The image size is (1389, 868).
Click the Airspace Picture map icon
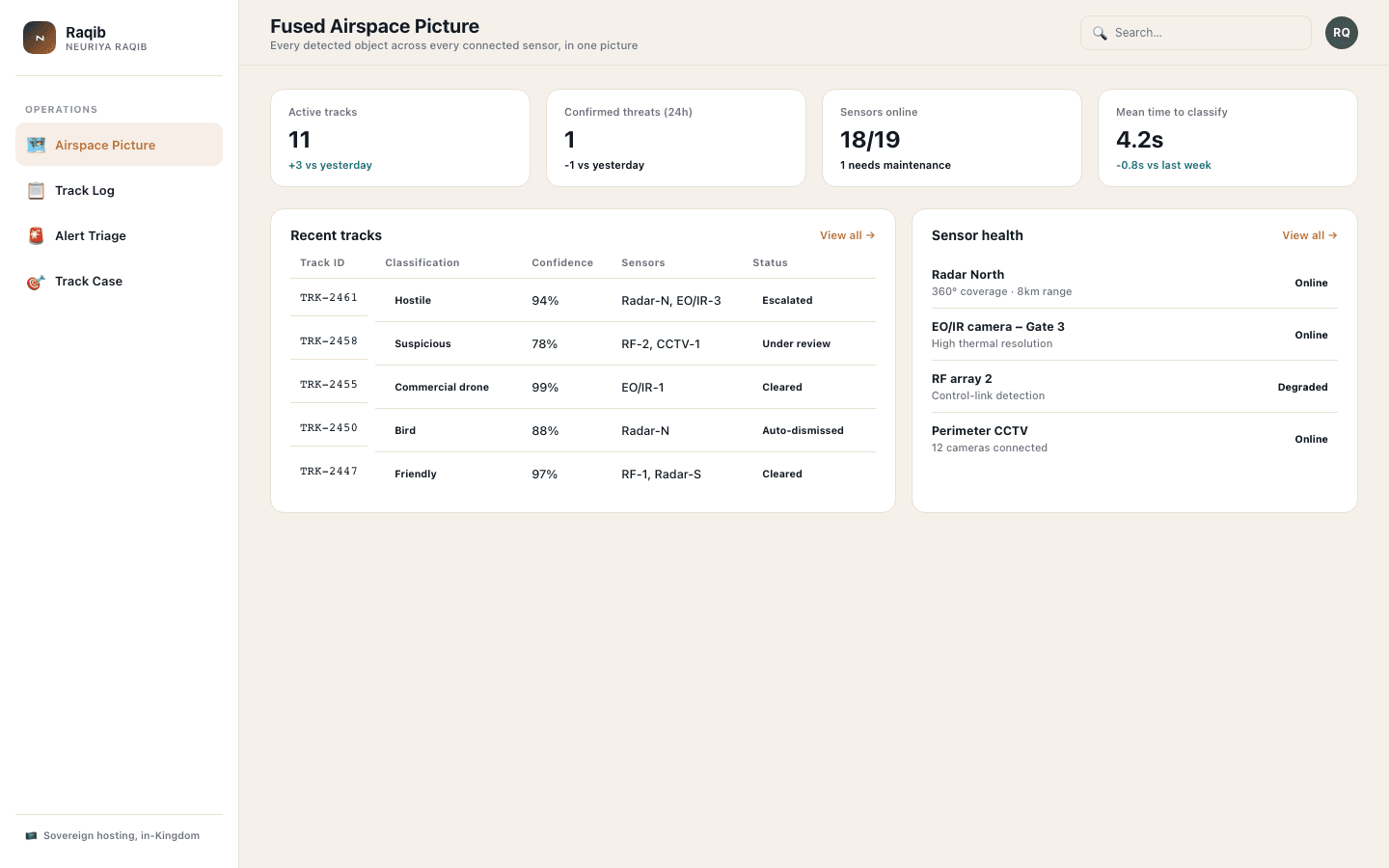pyautogui.click(x=36, y=145)
